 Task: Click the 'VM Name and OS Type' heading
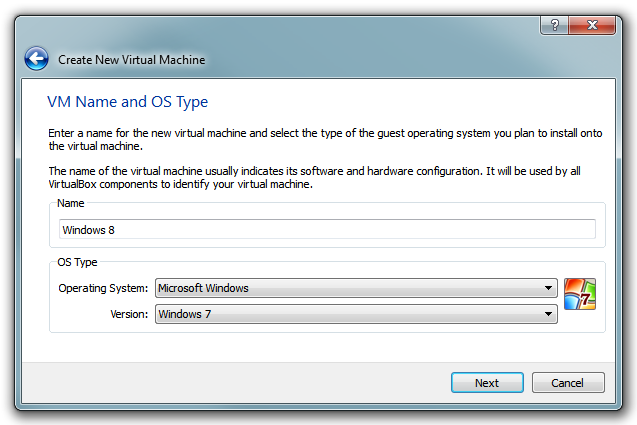tap(128, 102)
